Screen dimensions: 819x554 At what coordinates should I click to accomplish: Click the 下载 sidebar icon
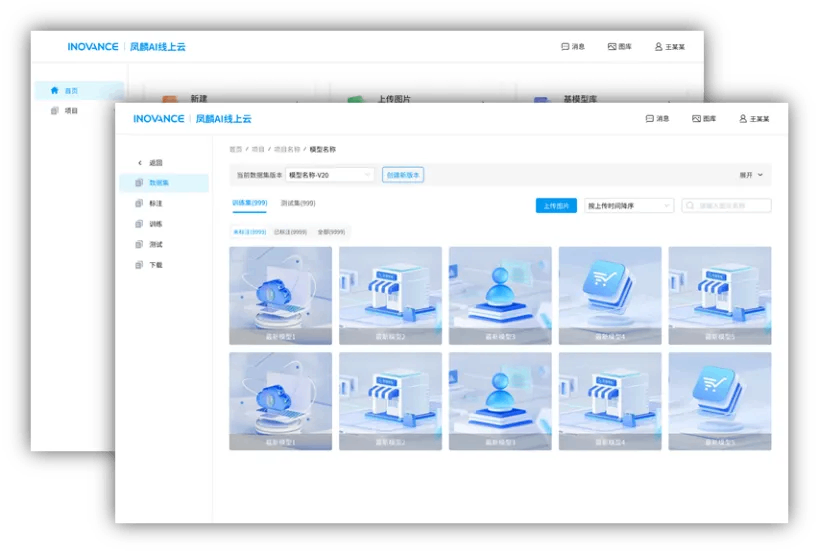click(139, 265)
